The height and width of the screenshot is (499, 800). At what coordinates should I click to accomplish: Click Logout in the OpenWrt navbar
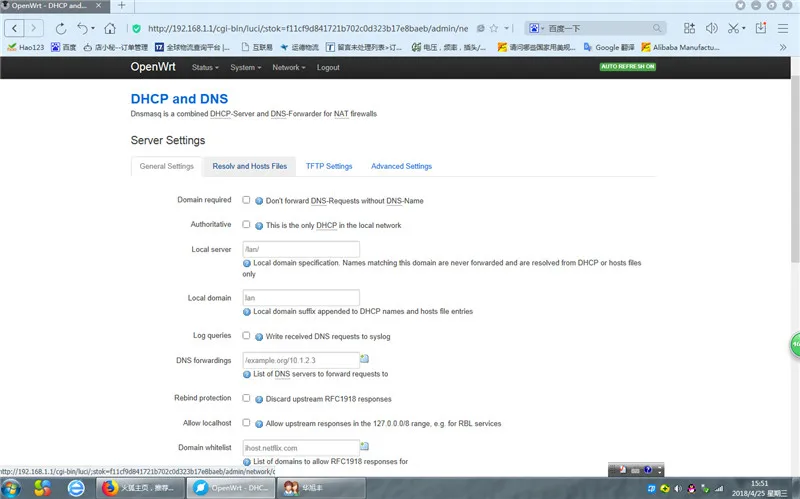(x=328, y=67)
